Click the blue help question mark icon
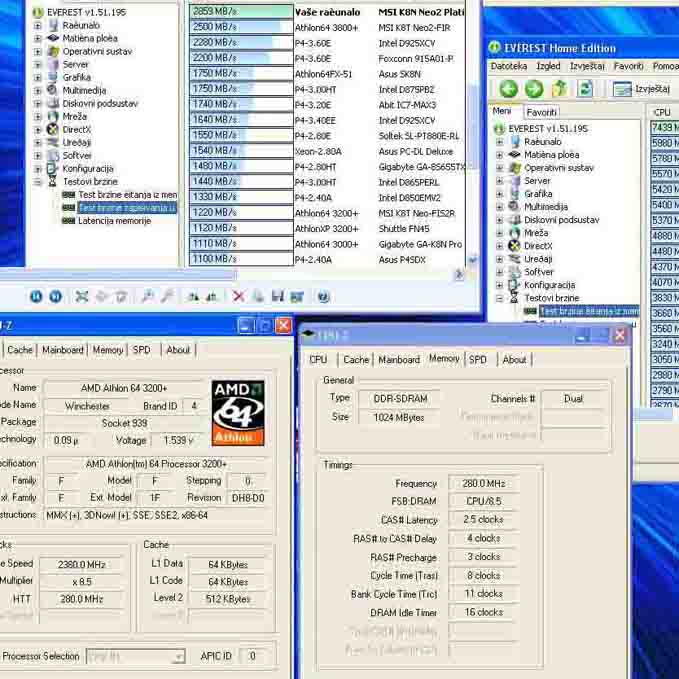The image size is (679, 679). [x=323, y=296]
